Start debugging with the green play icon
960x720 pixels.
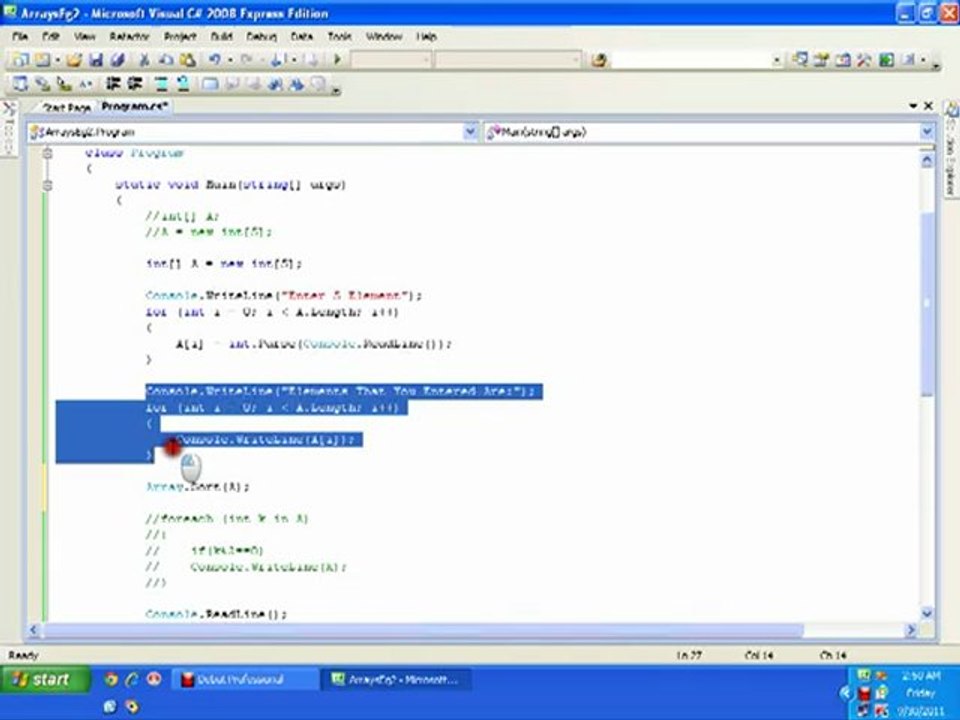tap(337, 59)
